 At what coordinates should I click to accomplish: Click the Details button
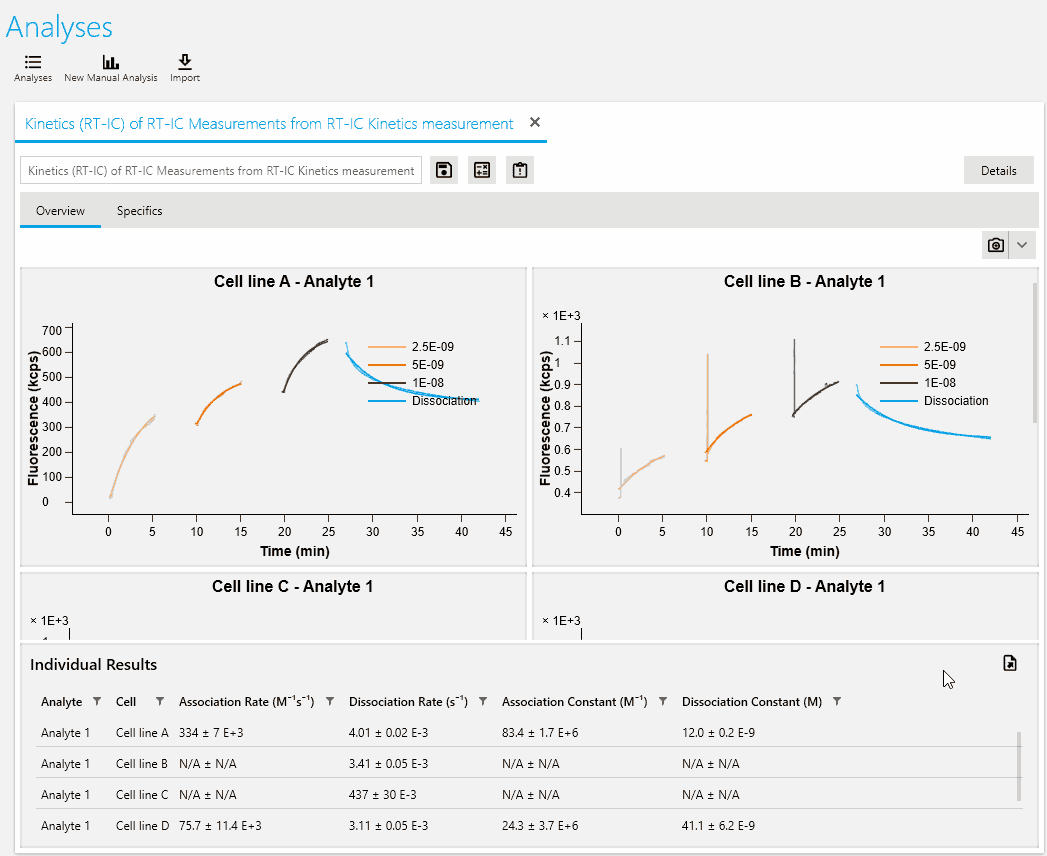(x=998, y=170)
